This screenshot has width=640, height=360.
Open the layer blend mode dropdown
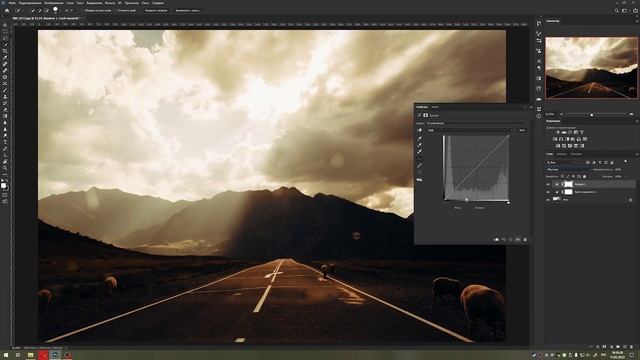(567, 169)
